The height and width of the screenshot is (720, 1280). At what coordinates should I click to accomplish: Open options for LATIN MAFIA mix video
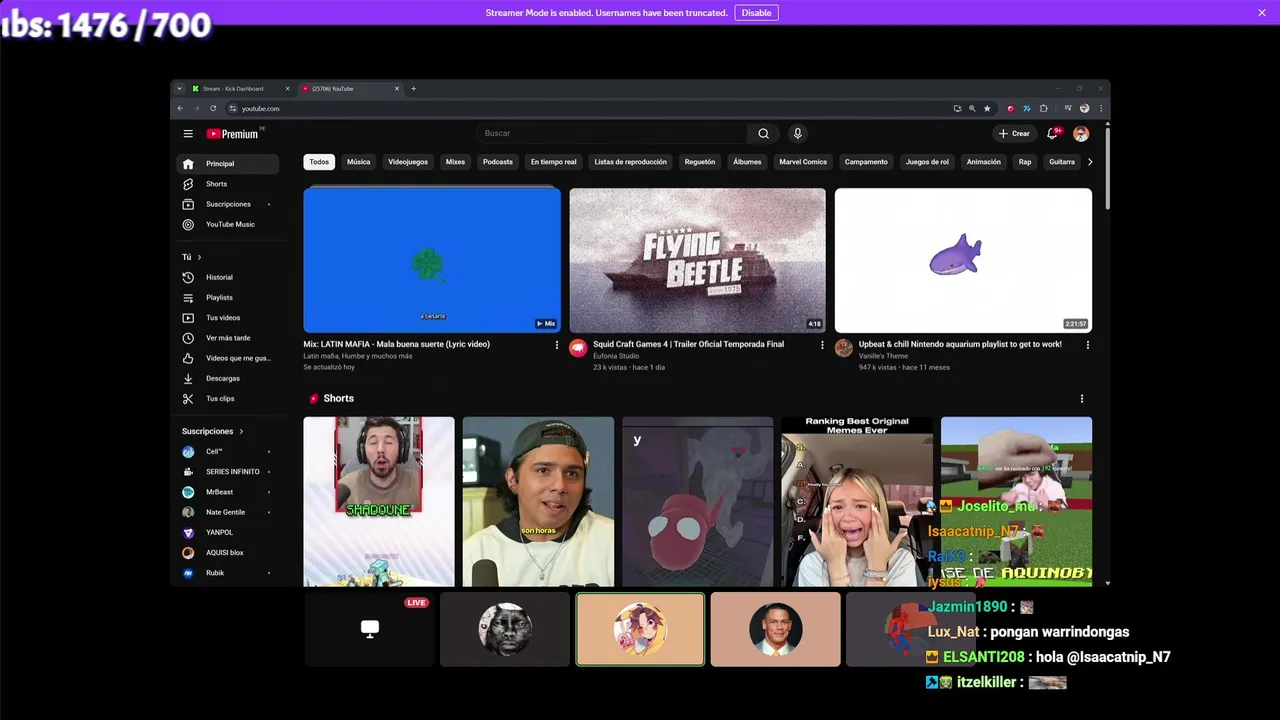click(557, 345)
